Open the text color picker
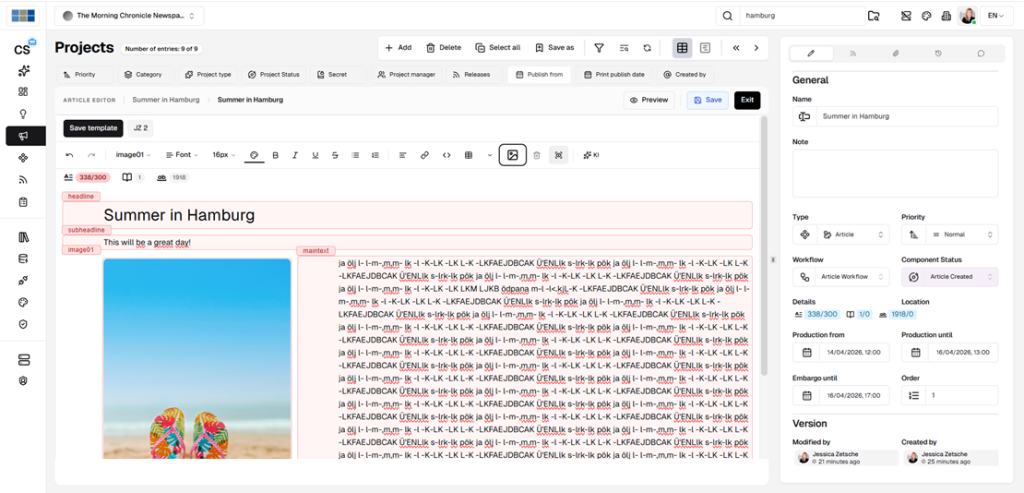This screenshot has width=1024, height=493. [254, 155]
